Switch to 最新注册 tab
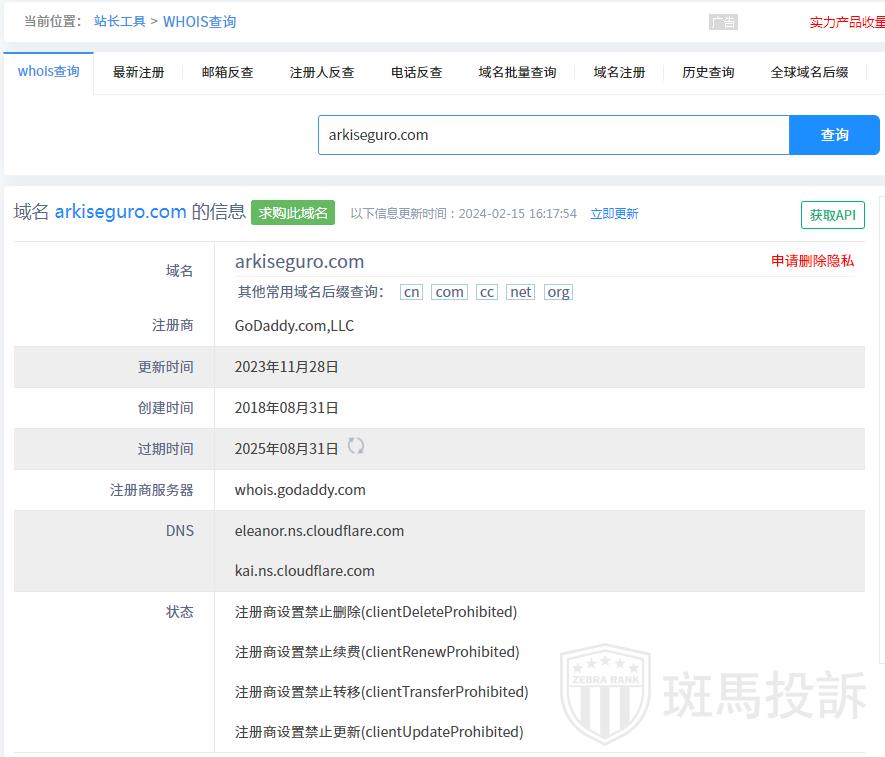 (138, 72)
